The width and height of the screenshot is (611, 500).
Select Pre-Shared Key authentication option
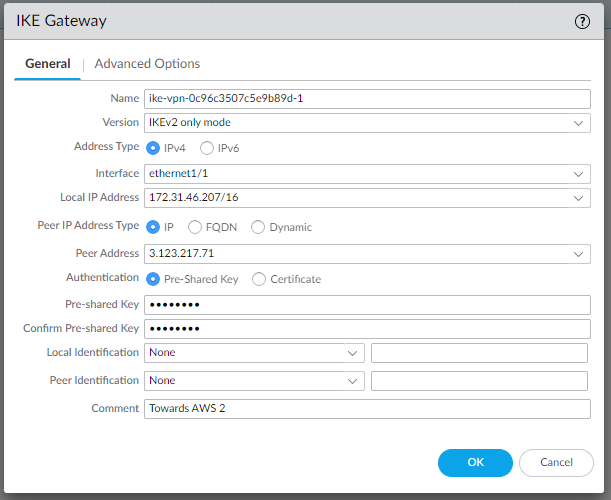tap(154, 279)
